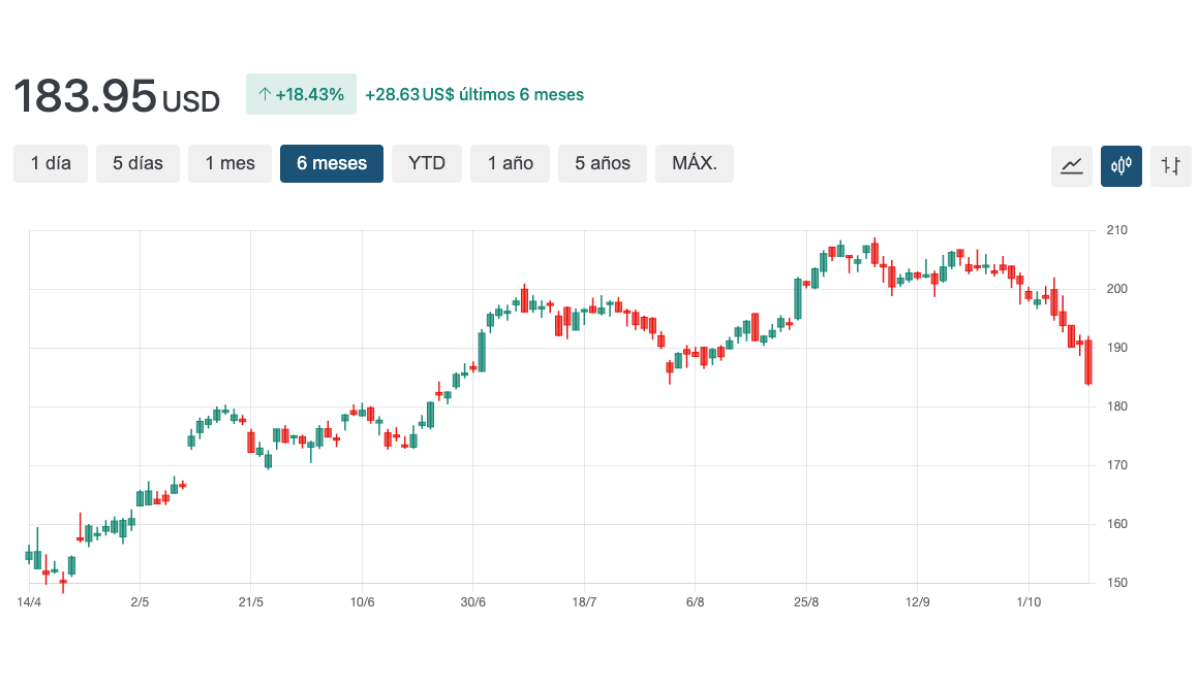The image size is (1200, 675).
Task: Select the 1 año time range
Action: coord(511,164)
